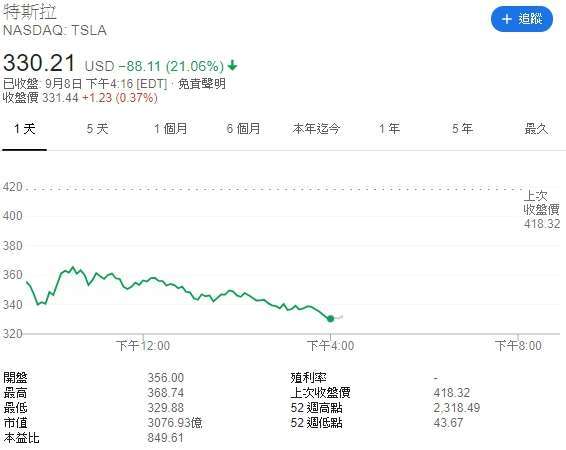Click the 下午4:00 time axis label
This screenshot has height=450, width=566.
[330, 346]
